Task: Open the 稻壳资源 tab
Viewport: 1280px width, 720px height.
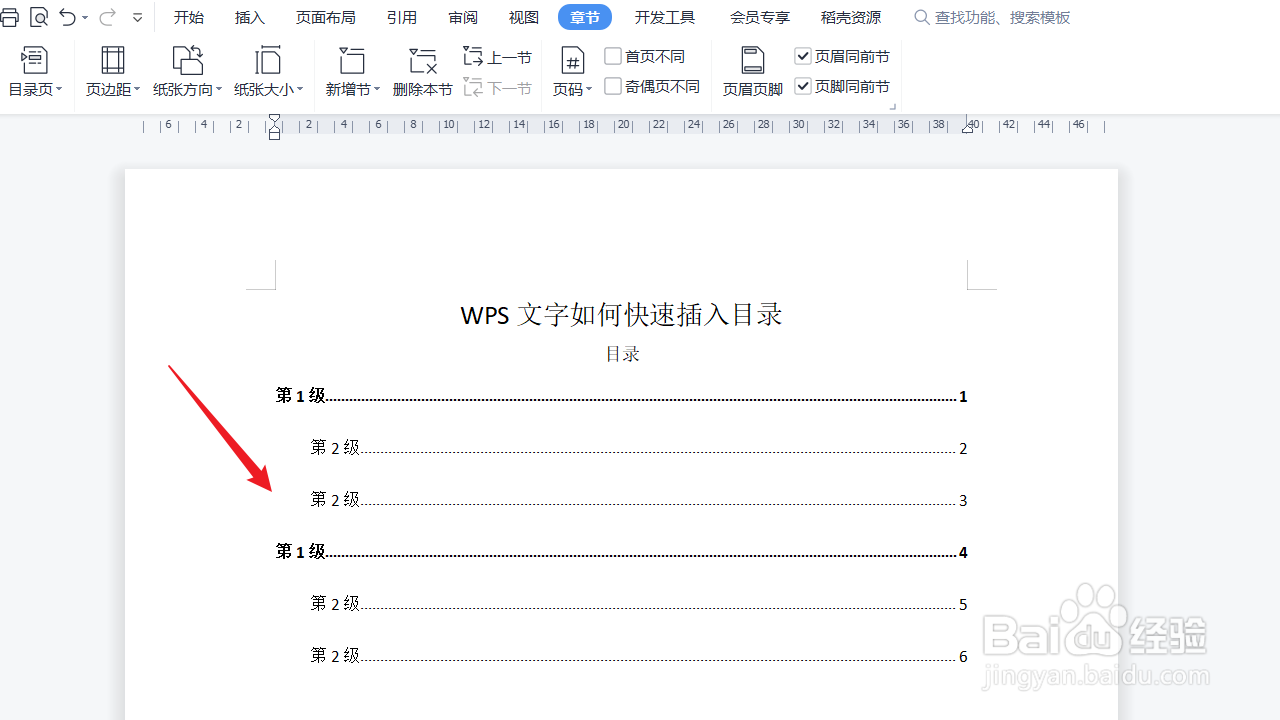Action: (851, 18)
